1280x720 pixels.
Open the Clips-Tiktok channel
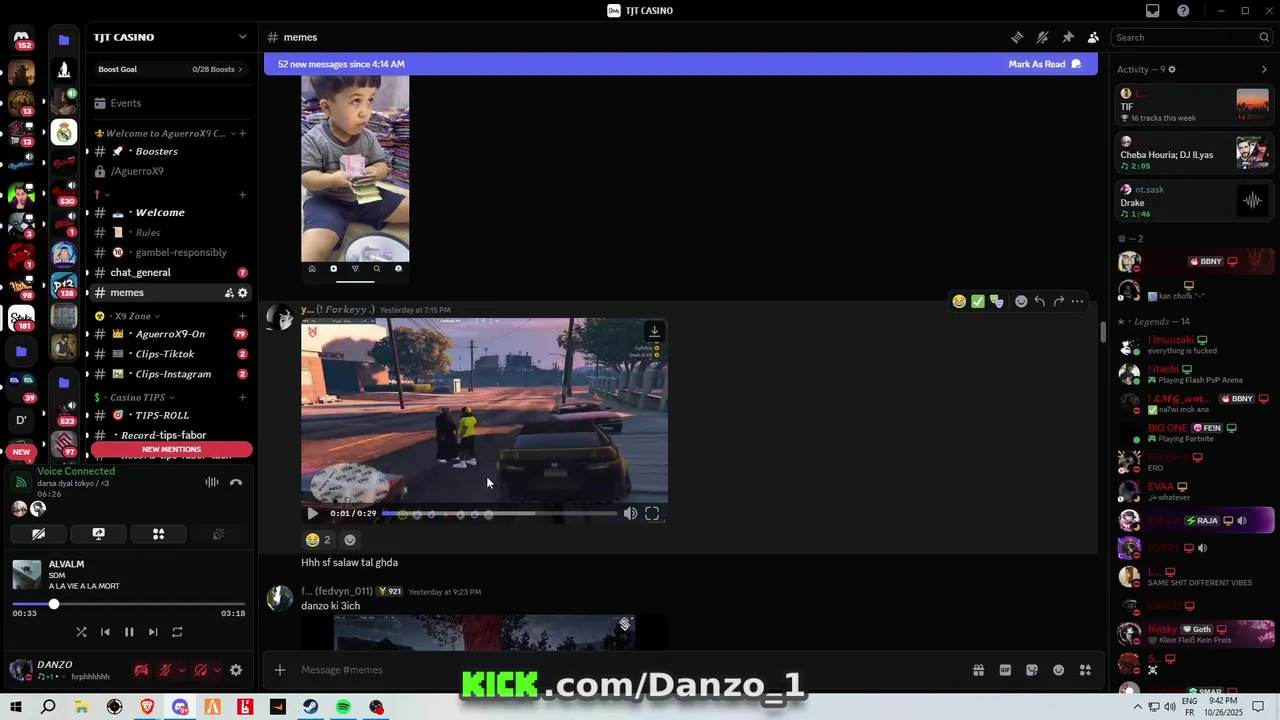170,354
